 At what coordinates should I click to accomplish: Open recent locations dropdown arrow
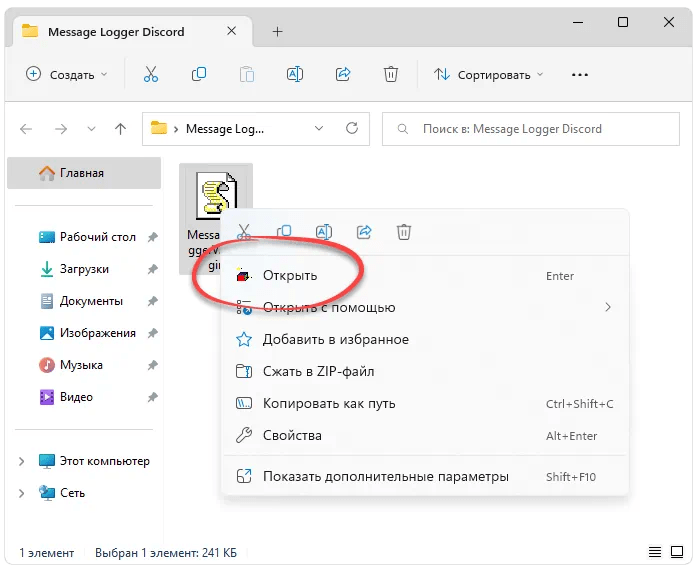pyautogui.click(x=91, y=129)
